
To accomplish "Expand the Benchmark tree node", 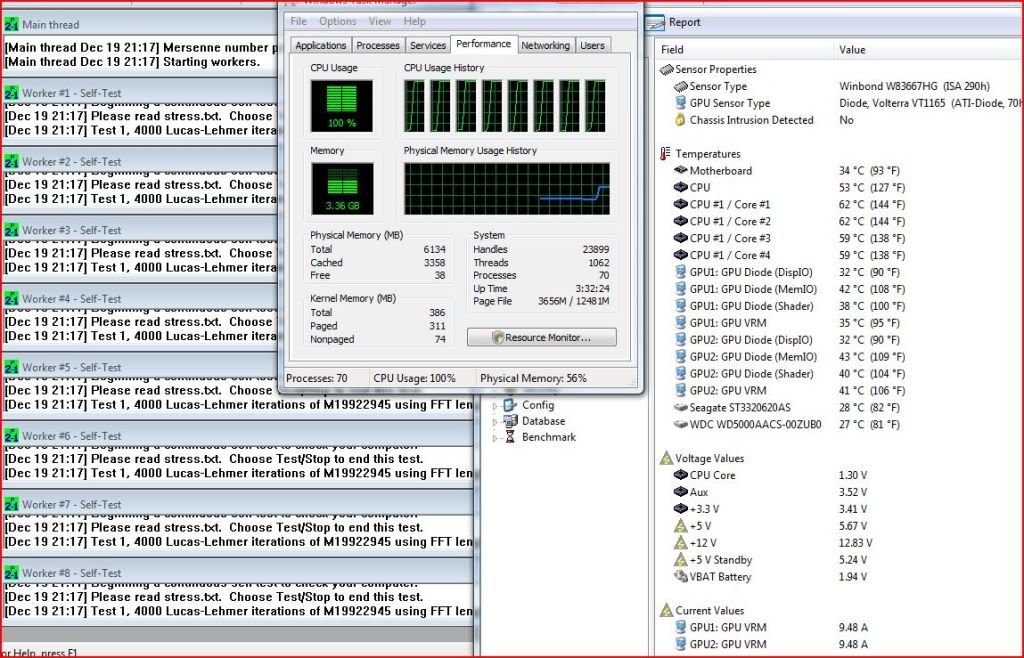I will (x=493, y=438).
